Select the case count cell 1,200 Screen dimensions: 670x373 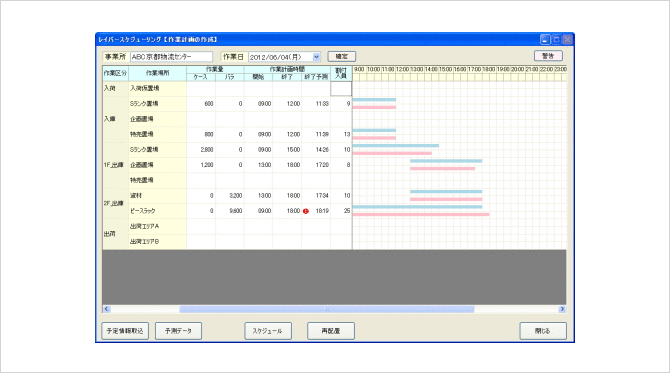coord(201,165)
